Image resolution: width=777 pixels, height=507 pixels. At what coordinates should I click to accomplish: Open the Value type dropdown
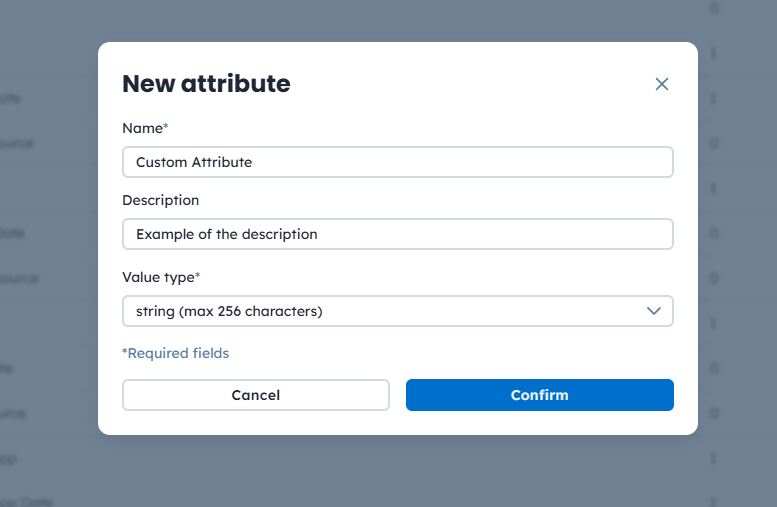pyautogui.click(x=397, y=311)
